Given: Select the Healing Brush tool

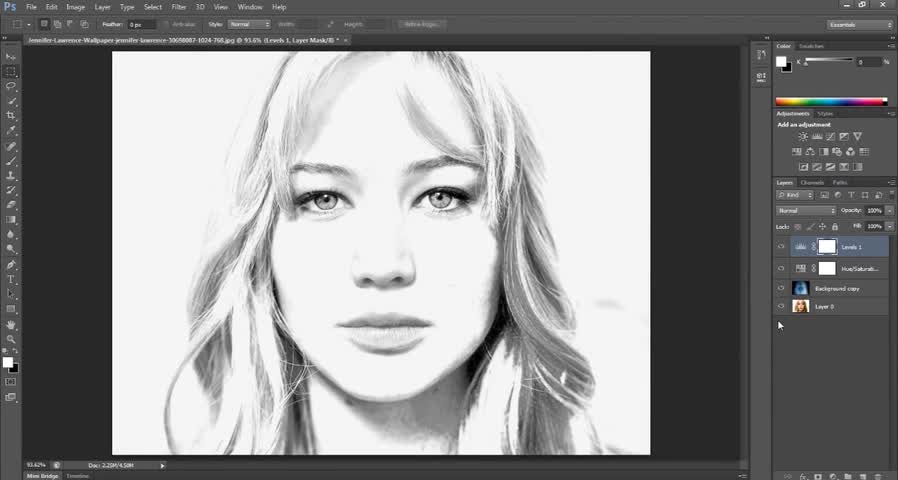Looking at the screenshot, I should coord(11,147).
